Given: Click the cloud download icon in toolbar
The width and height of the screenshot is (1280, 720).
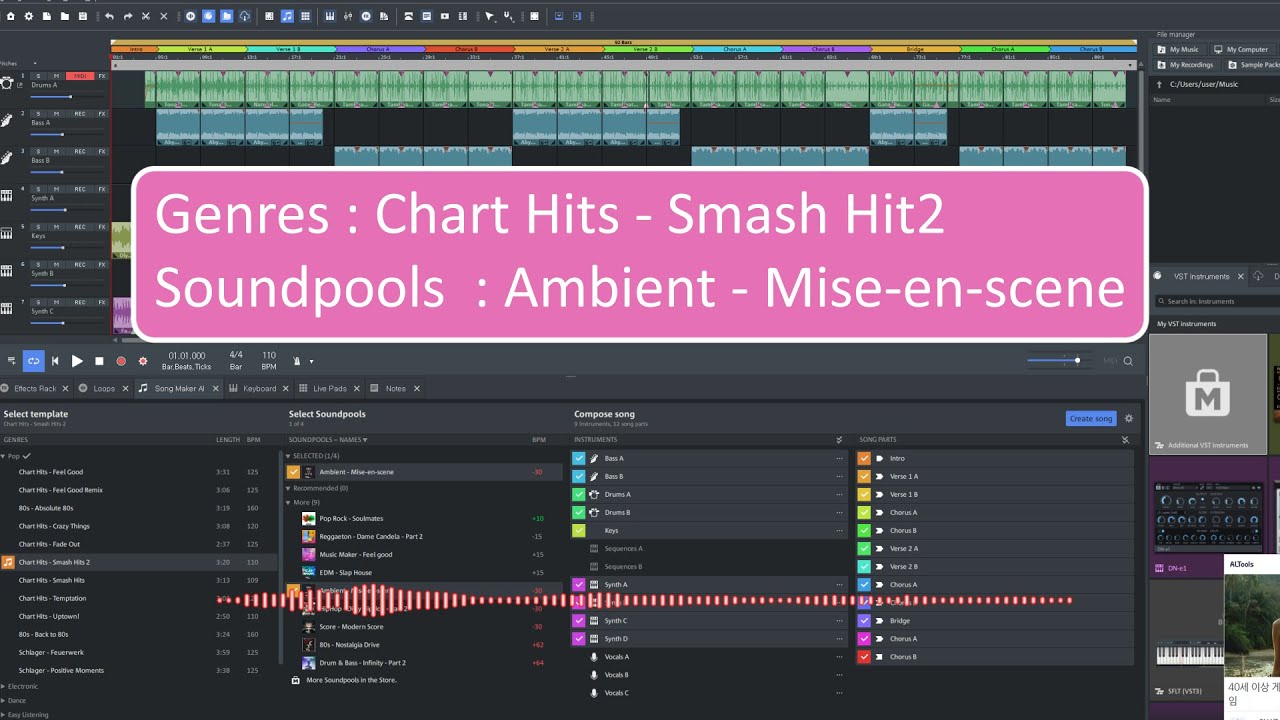Looking at the screenshot, I should [245, 16].
